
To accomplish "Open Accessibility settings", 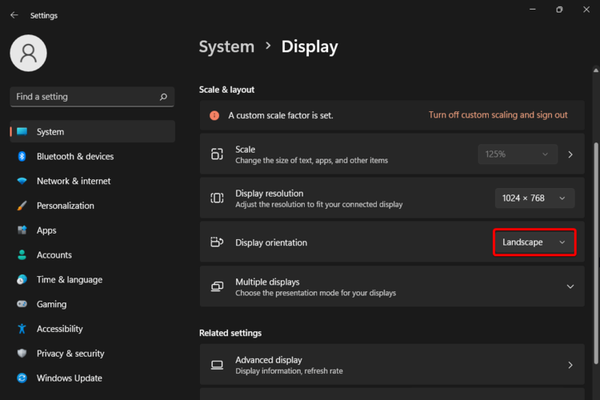I will click(93, 328).
